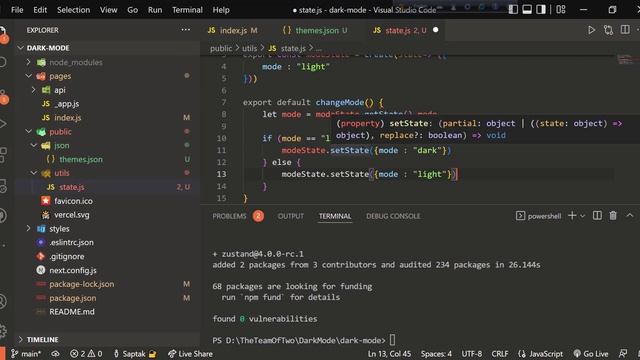Create new terminal with plus icon
Viewport: 640px width, 360px height.
[x=572, y=216]
